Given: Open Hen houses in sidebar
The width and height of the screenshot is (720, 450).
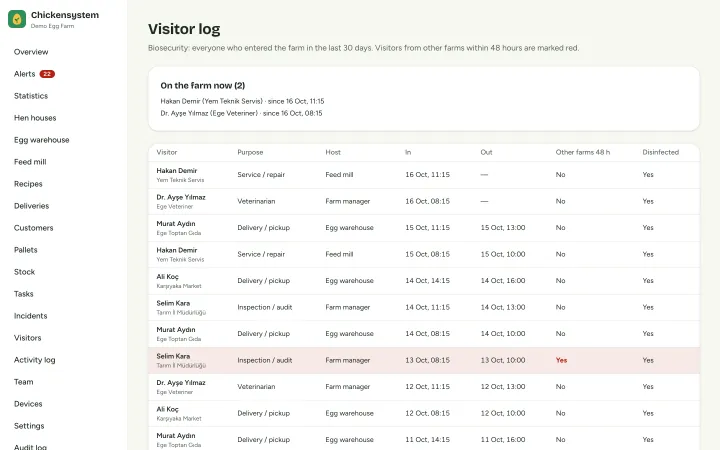Looking at the screenshot, I should click(35, 118).
